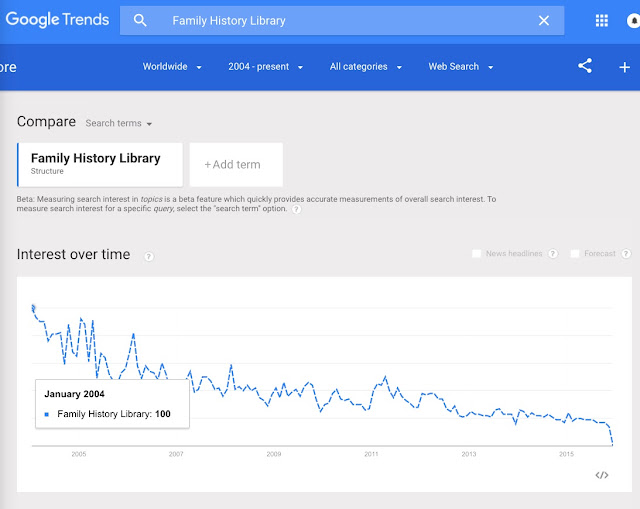Image resolution: width=640 pixels, height=509 pixels.
Task: Click the 2011 label on chart axis
Action: [371, 454]
